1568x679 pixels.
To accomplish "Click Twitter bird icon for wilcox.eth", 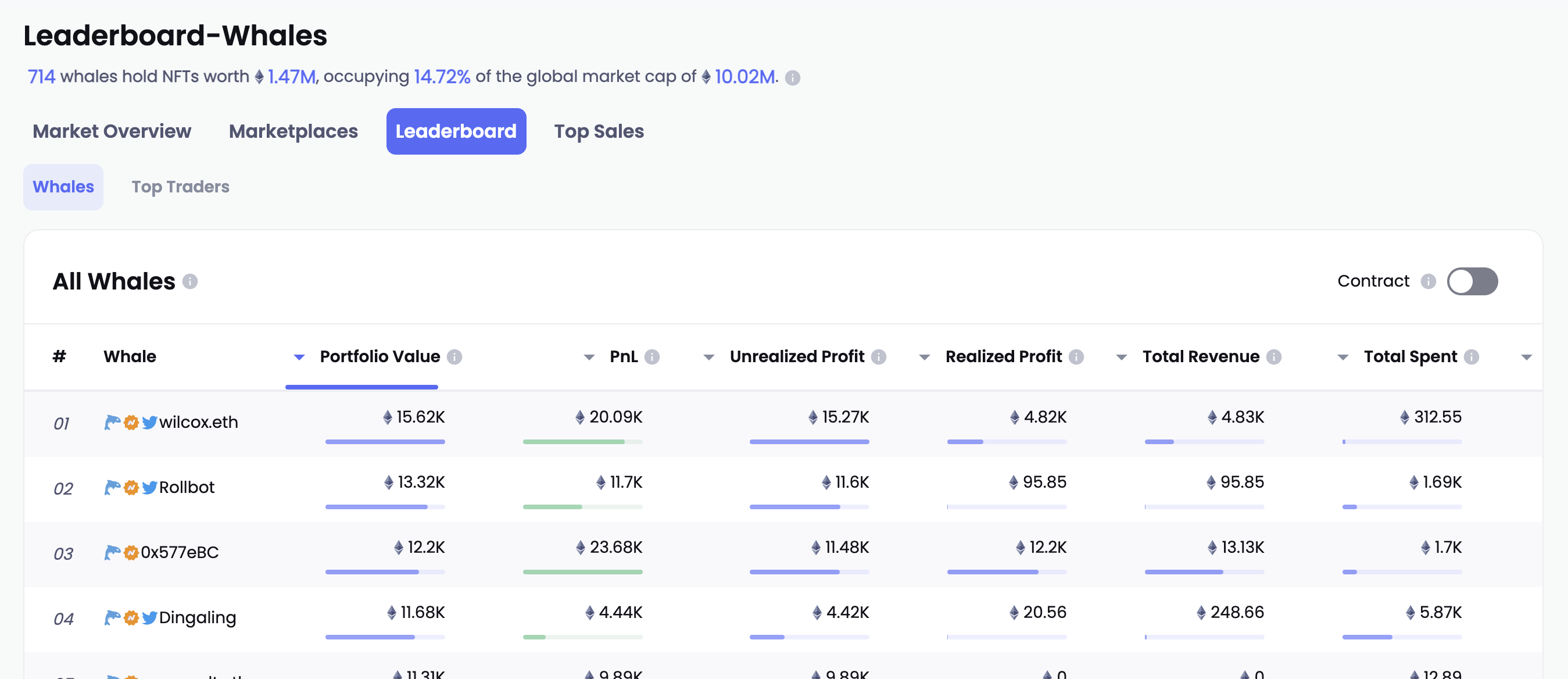I will click(x=150, y=423).
